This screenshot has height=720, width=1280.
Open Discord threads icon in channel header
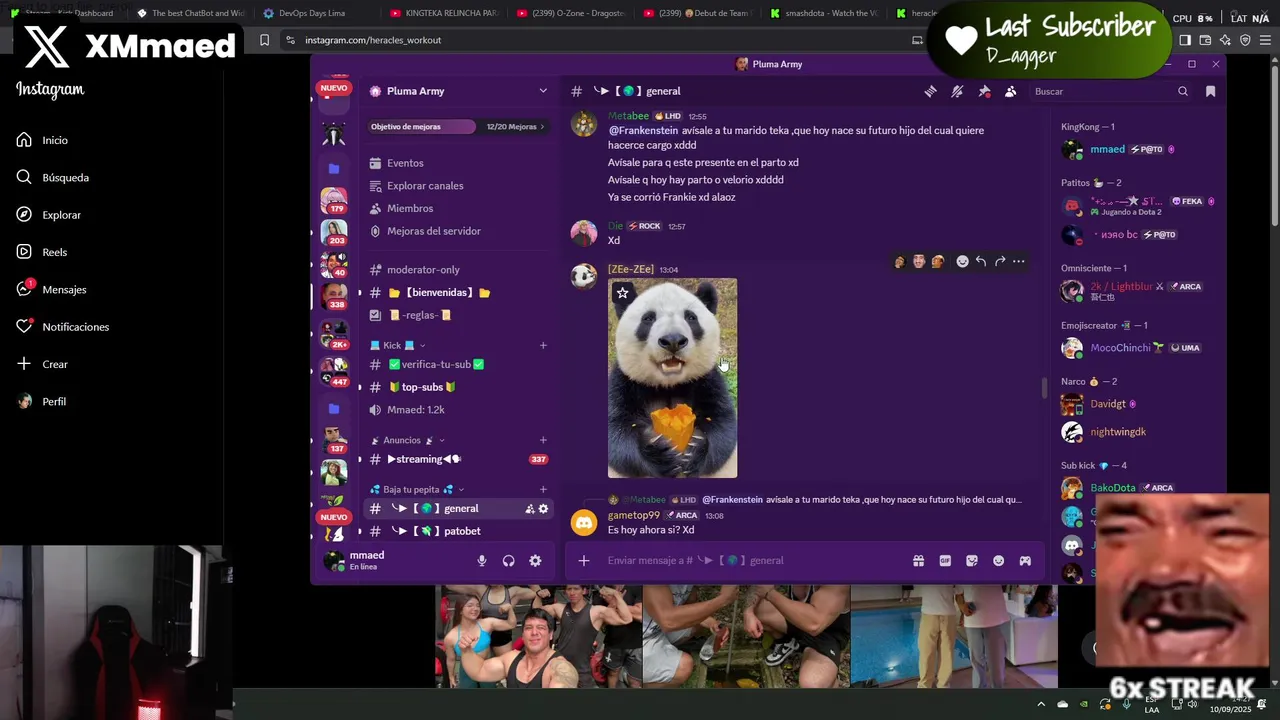point(930,91)
